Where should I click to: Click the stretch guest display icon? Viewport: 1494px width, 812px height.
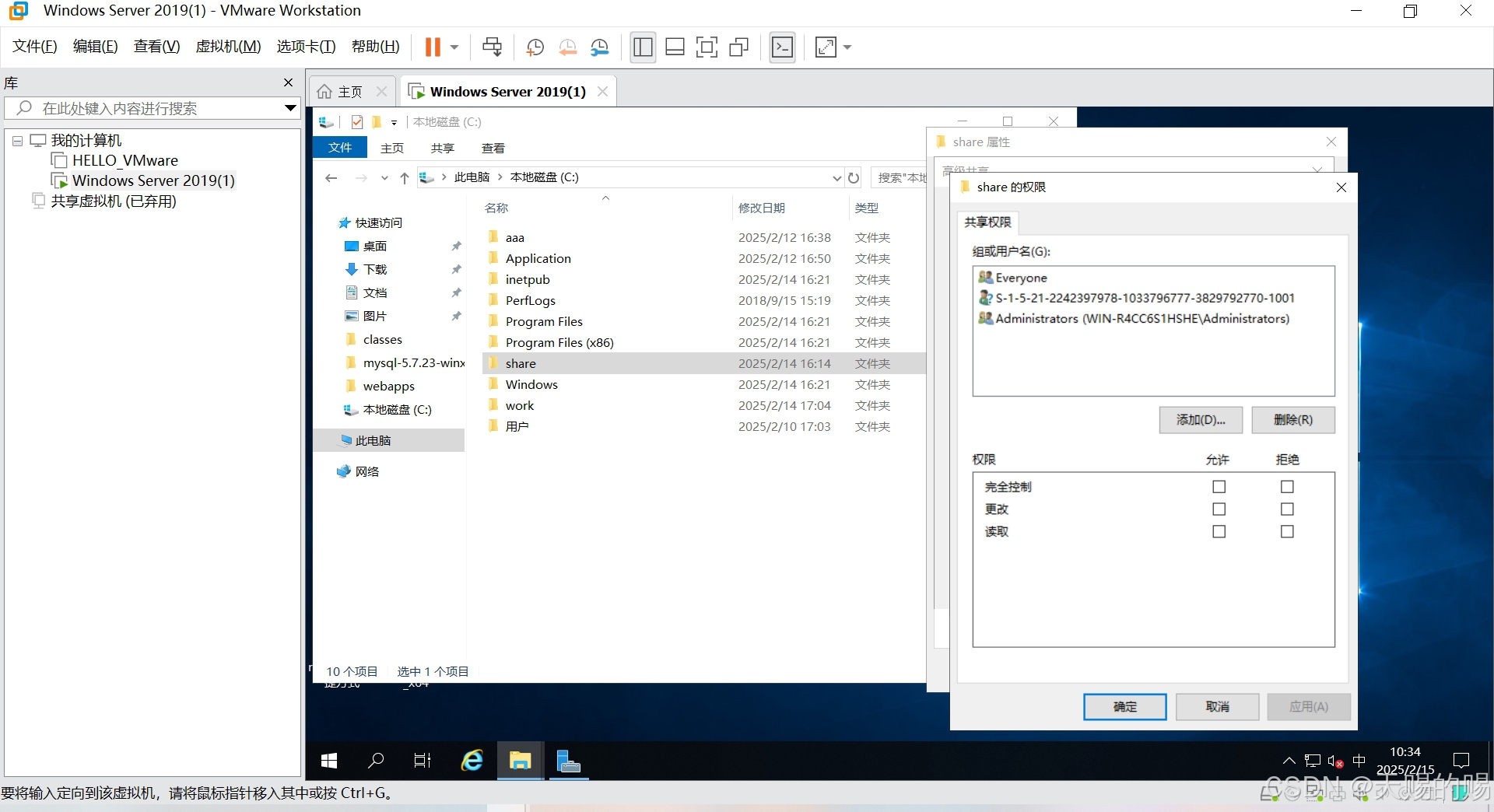point(826,47)
